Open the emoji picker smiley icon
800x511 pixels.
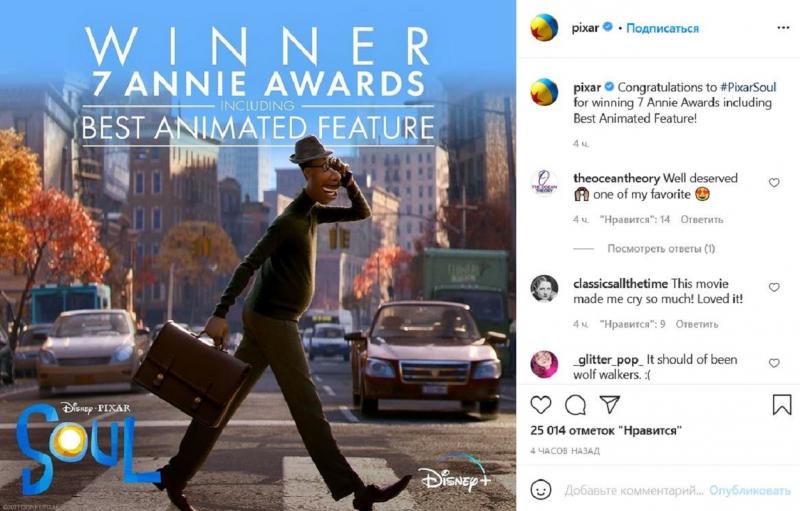click(541, 490)
